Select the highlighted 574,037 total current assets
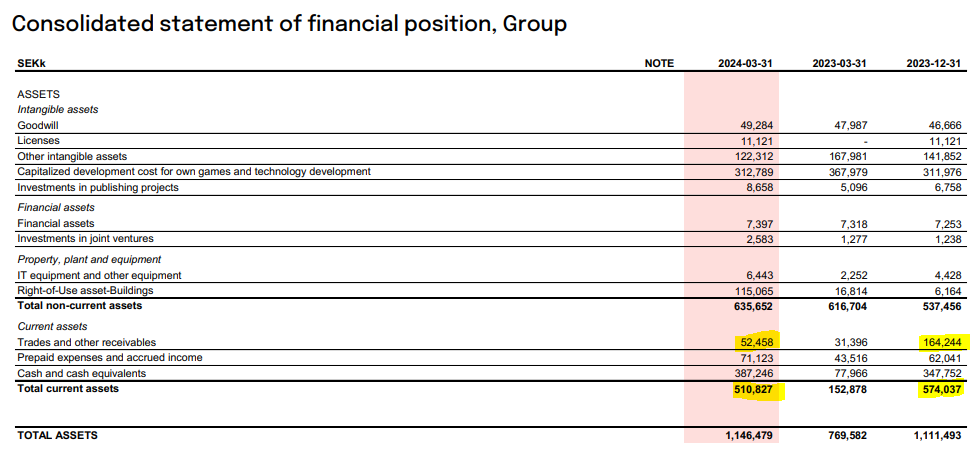Screen dimensions: 980x454 (943, 390)
